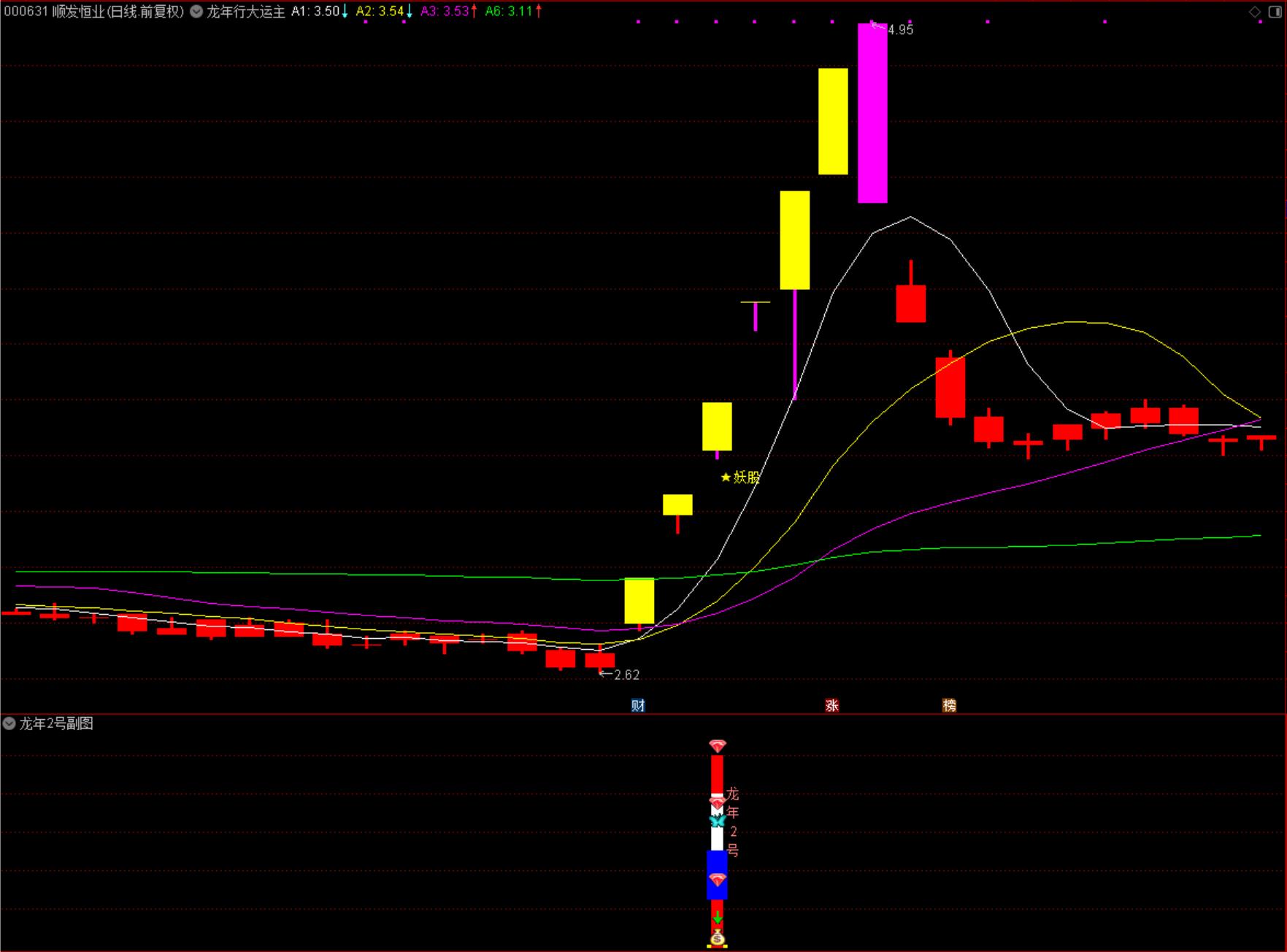This screenshot has height=952, width=1287.
Task: Click the 榜 marker below the chart
Action: tap(949, 705)
